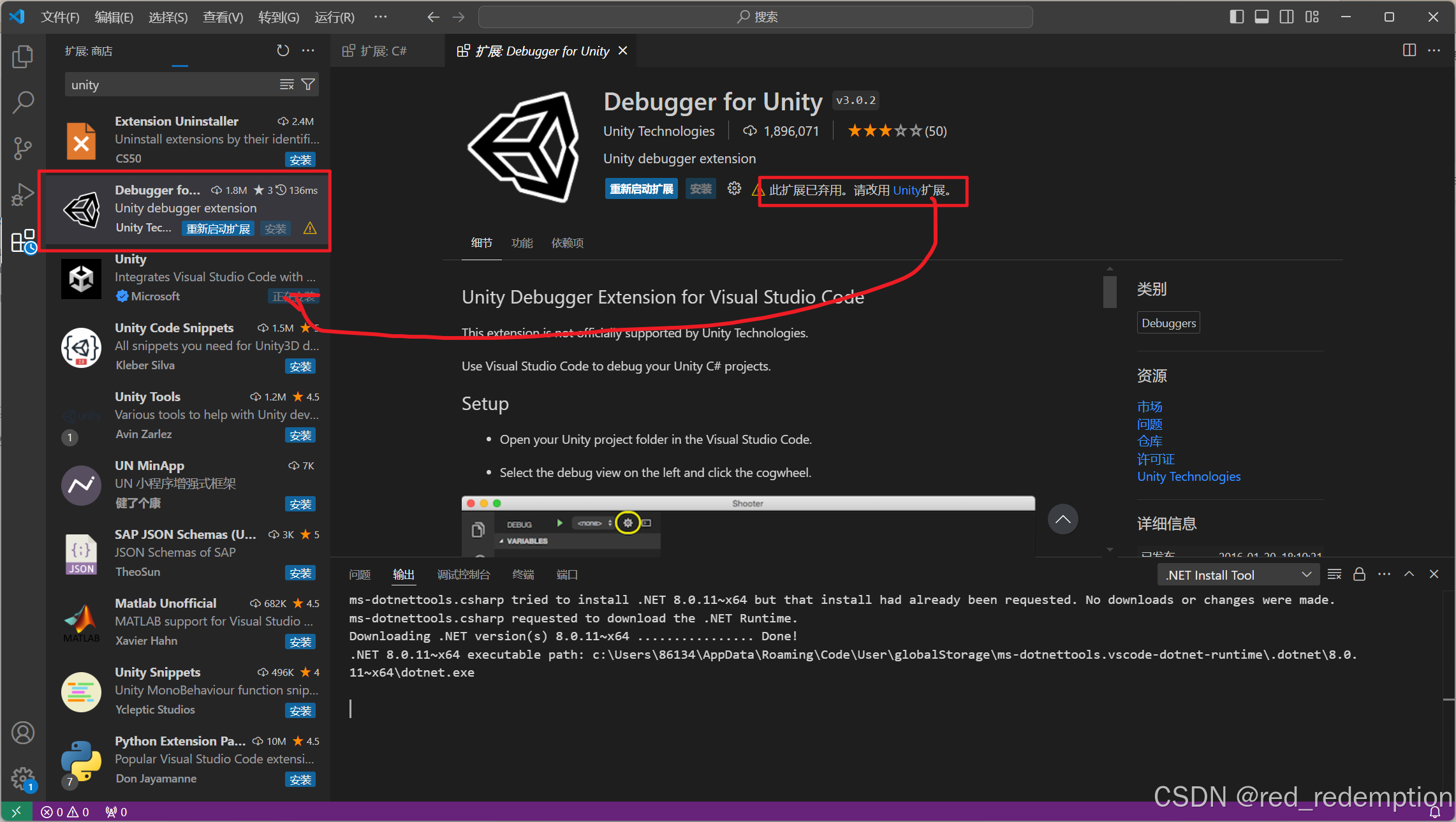Go back navigation arrow
This screenshot has width=1456, height=822.
coord(434,17)
